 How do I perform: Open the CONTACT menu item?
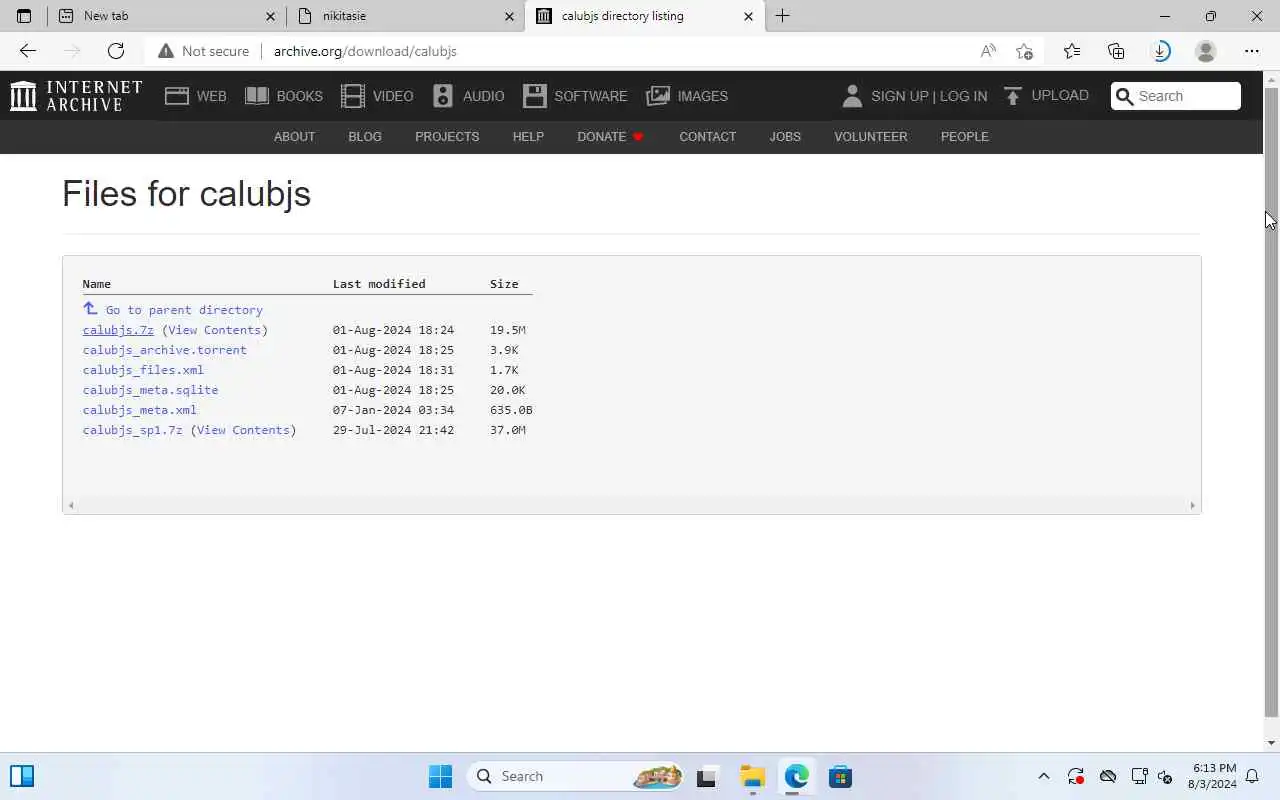(x=708, y=137)
